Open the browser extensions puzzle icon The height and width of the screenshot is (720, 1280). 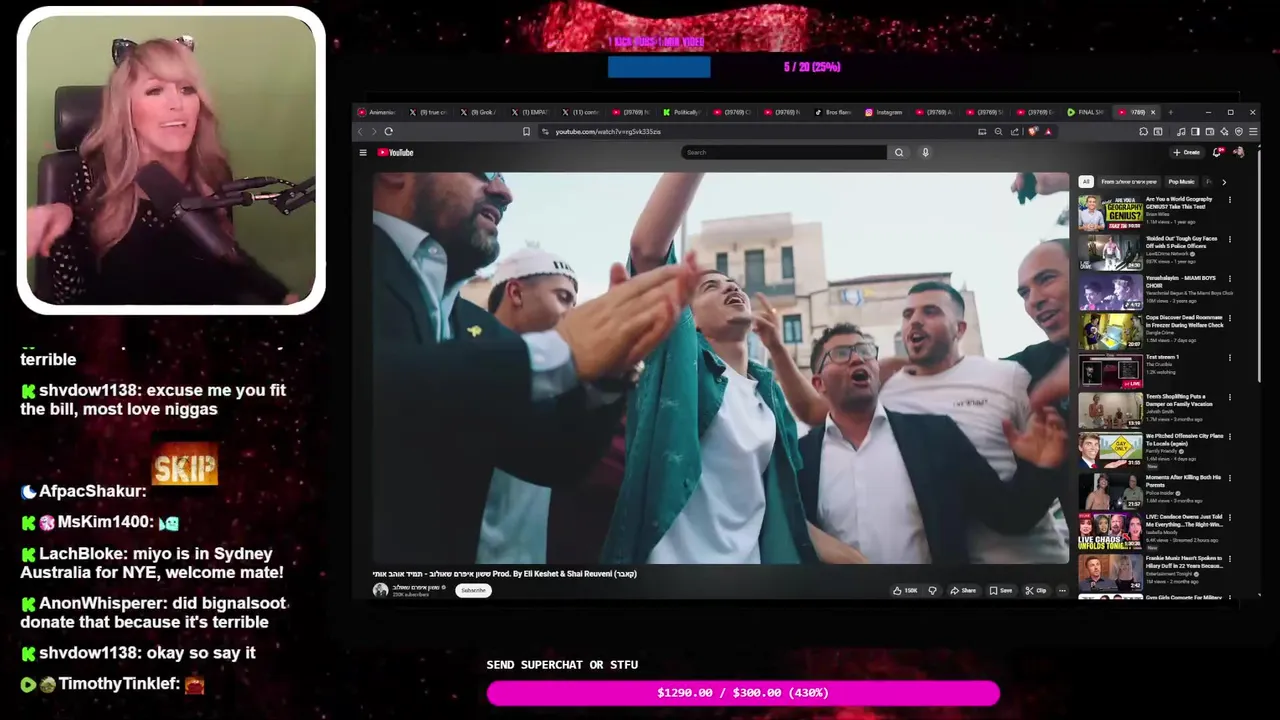coord(1144,131)
